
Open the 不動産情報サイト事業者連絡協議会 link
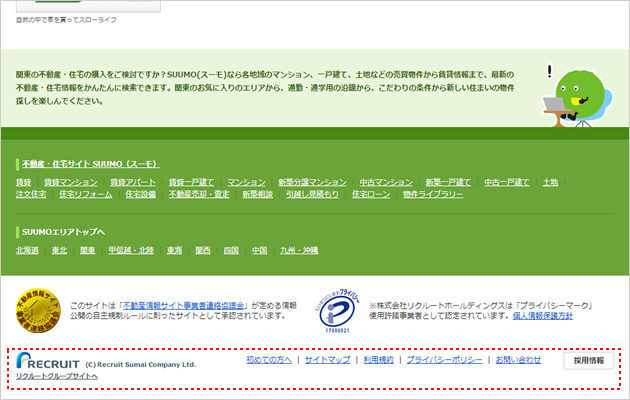[x=183, y=306]
